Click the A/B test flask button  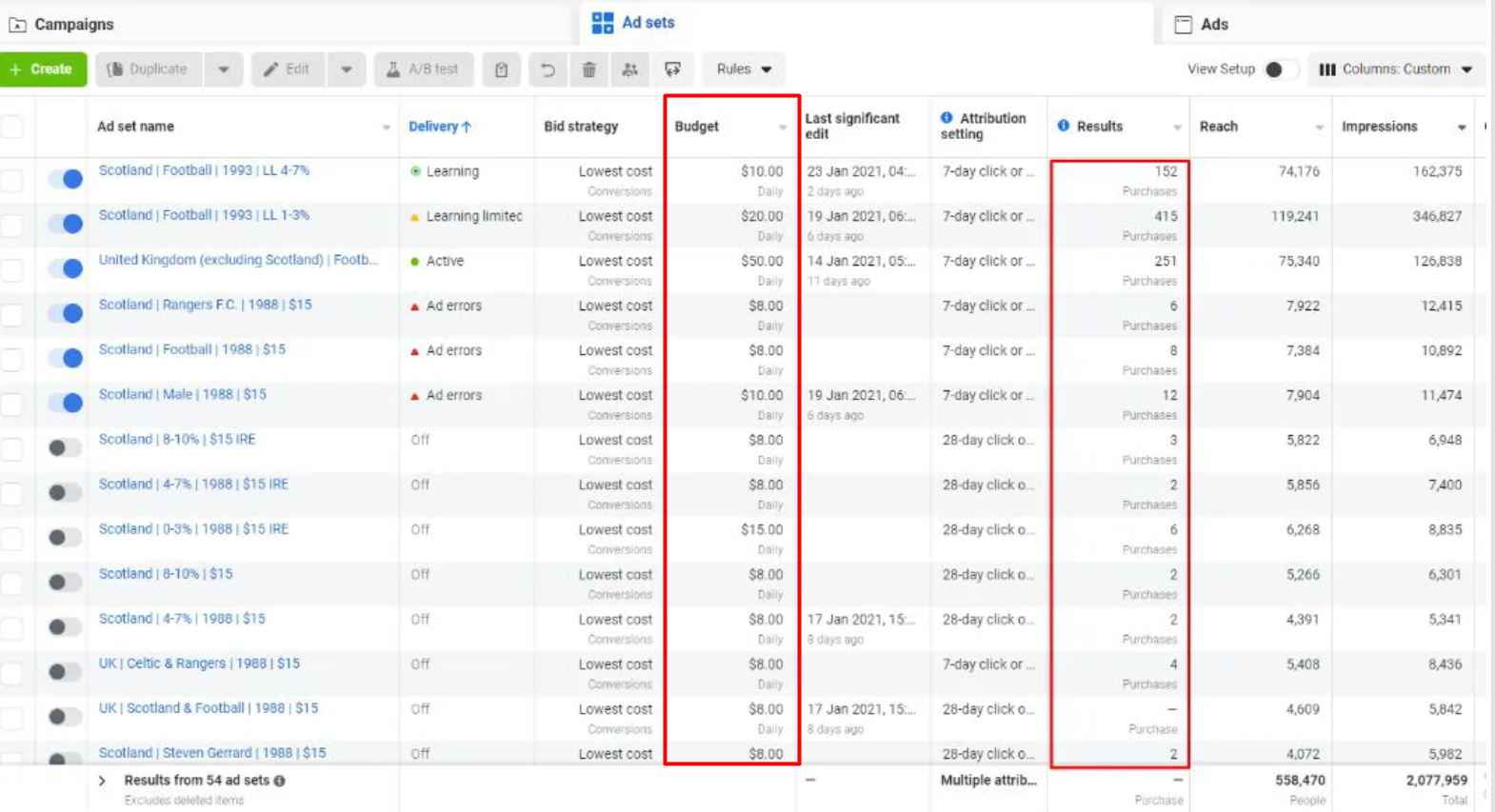point(422,69)
